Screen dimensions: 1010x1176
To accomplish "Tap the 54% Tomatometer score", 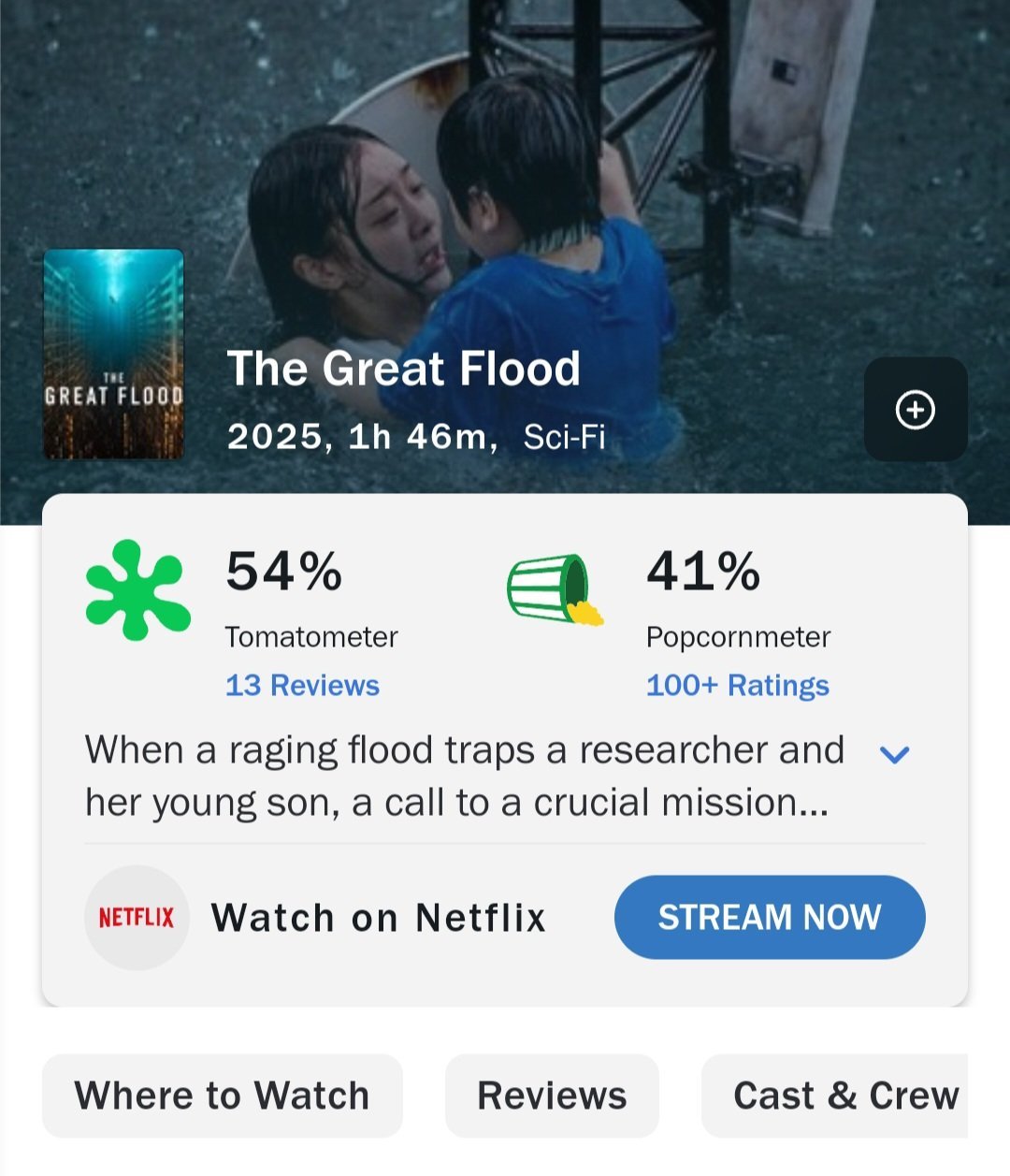I will point(284,571).
